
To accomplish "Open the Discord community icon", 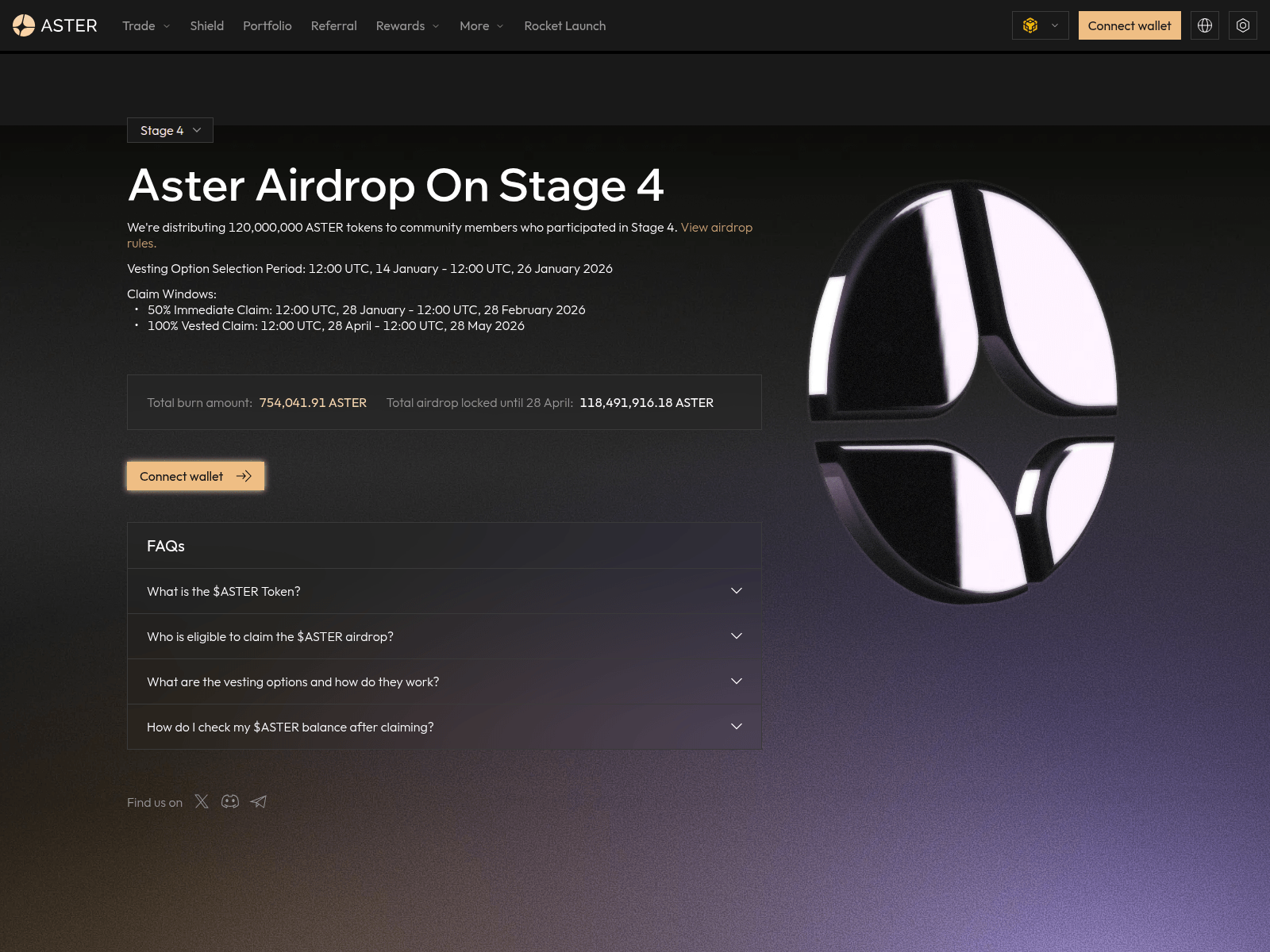I will coord(229,802).
